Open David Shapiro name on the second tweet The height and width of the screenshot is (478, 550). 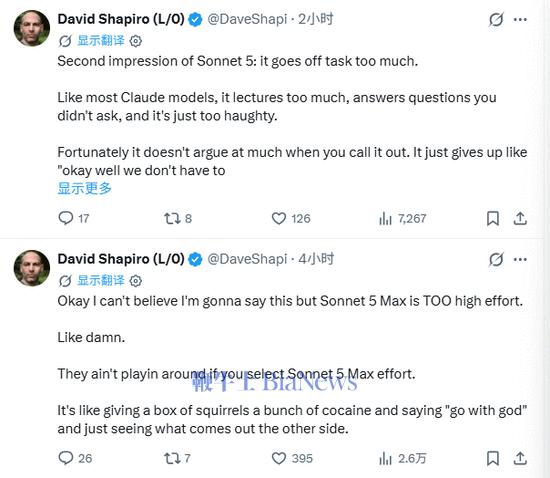click(x=121, y=259)
